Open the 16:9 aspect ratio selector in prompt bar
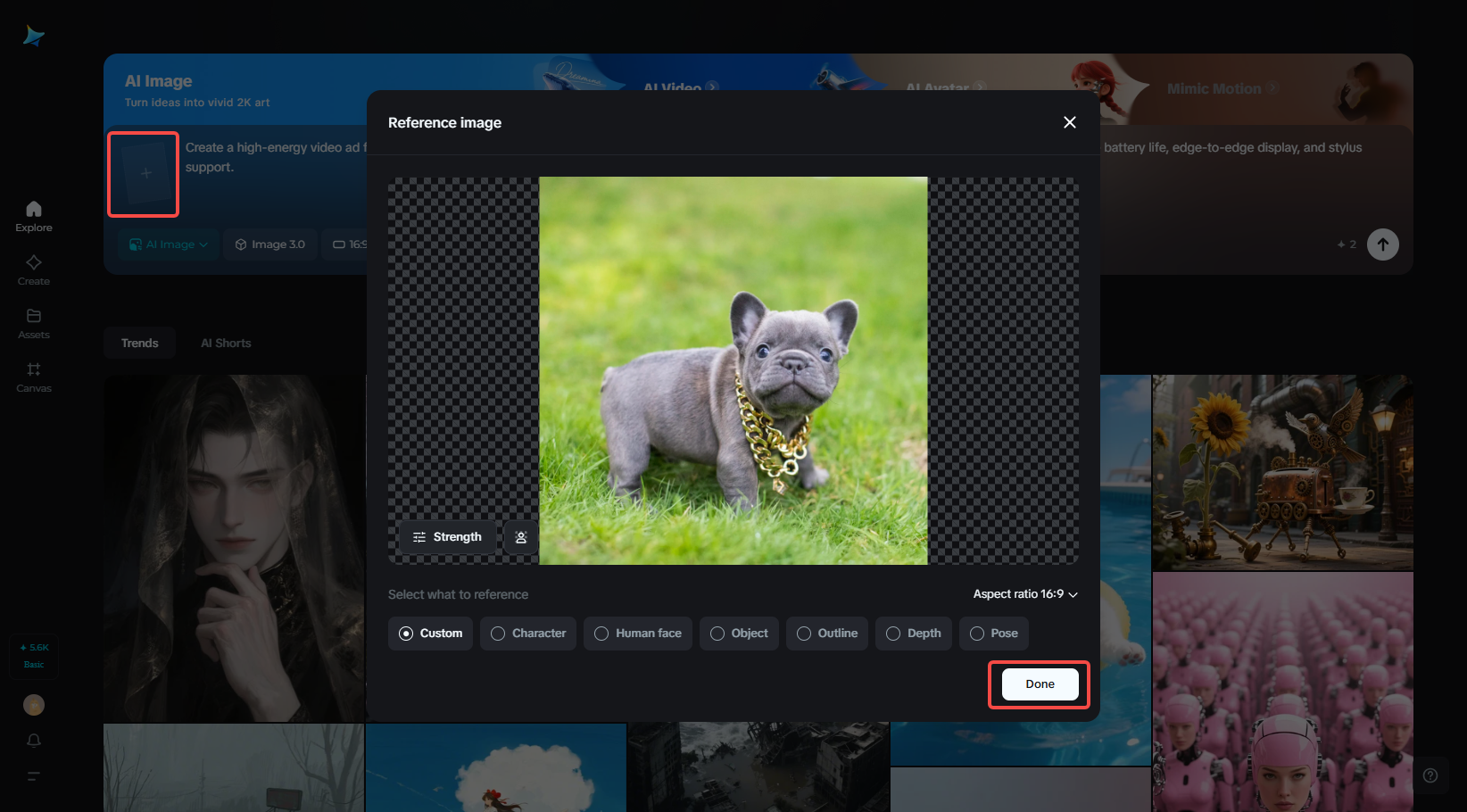 click(348, 244)
